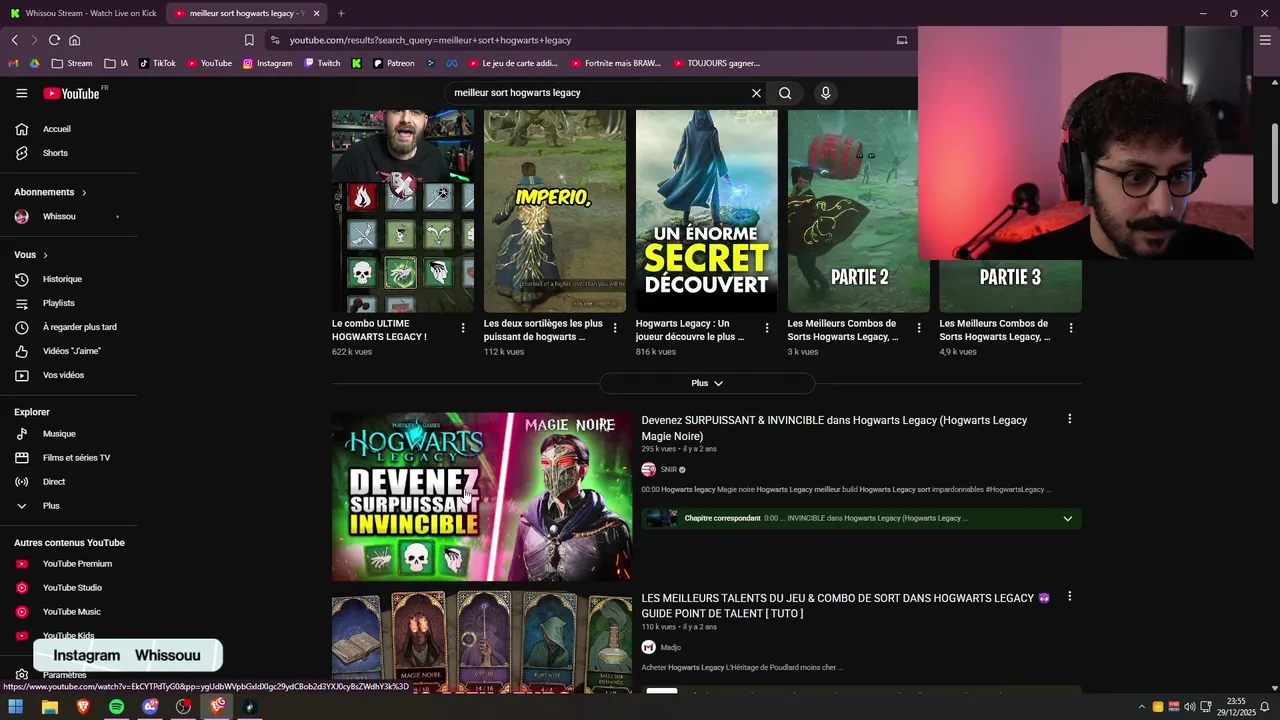Open 'LES MEILLEURS TALENTS DU JEU' video title
The width and height of the screenshot is (1280, 720).
click(x=845, y=606)
